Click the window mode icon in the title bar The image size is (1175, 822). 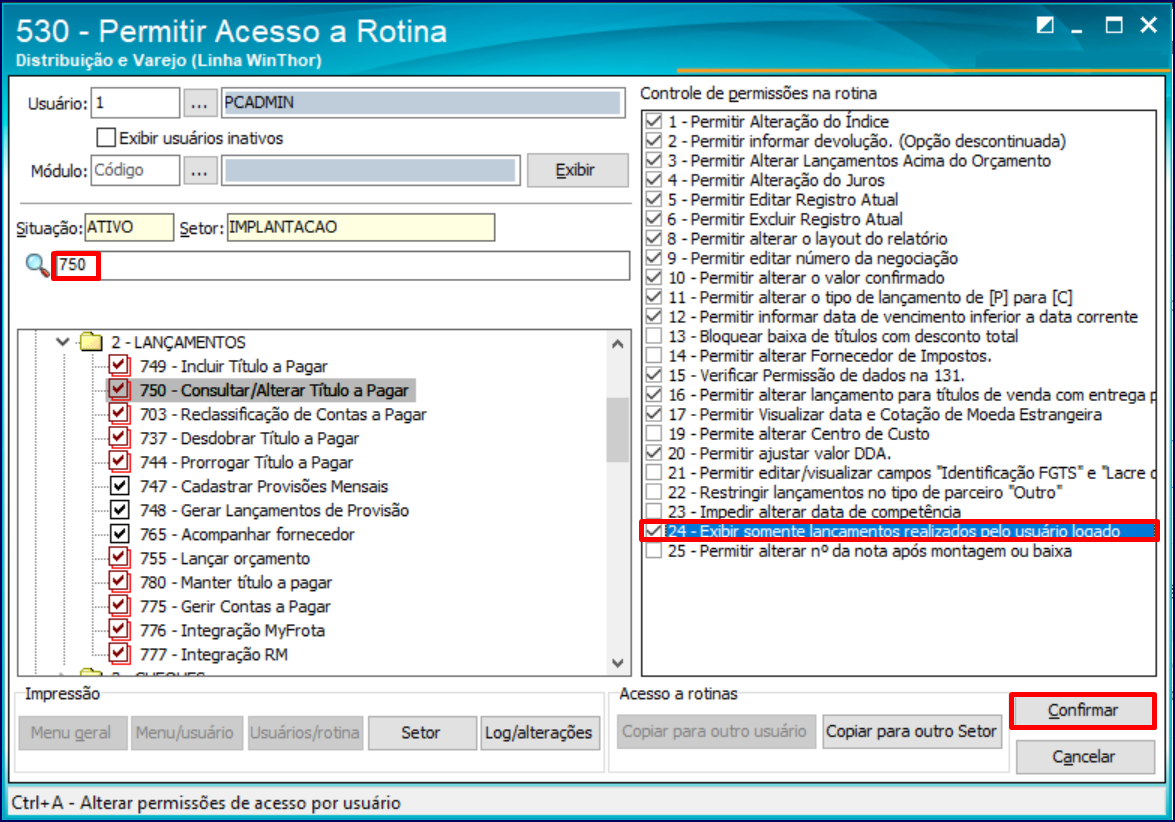click(1045, 25)
